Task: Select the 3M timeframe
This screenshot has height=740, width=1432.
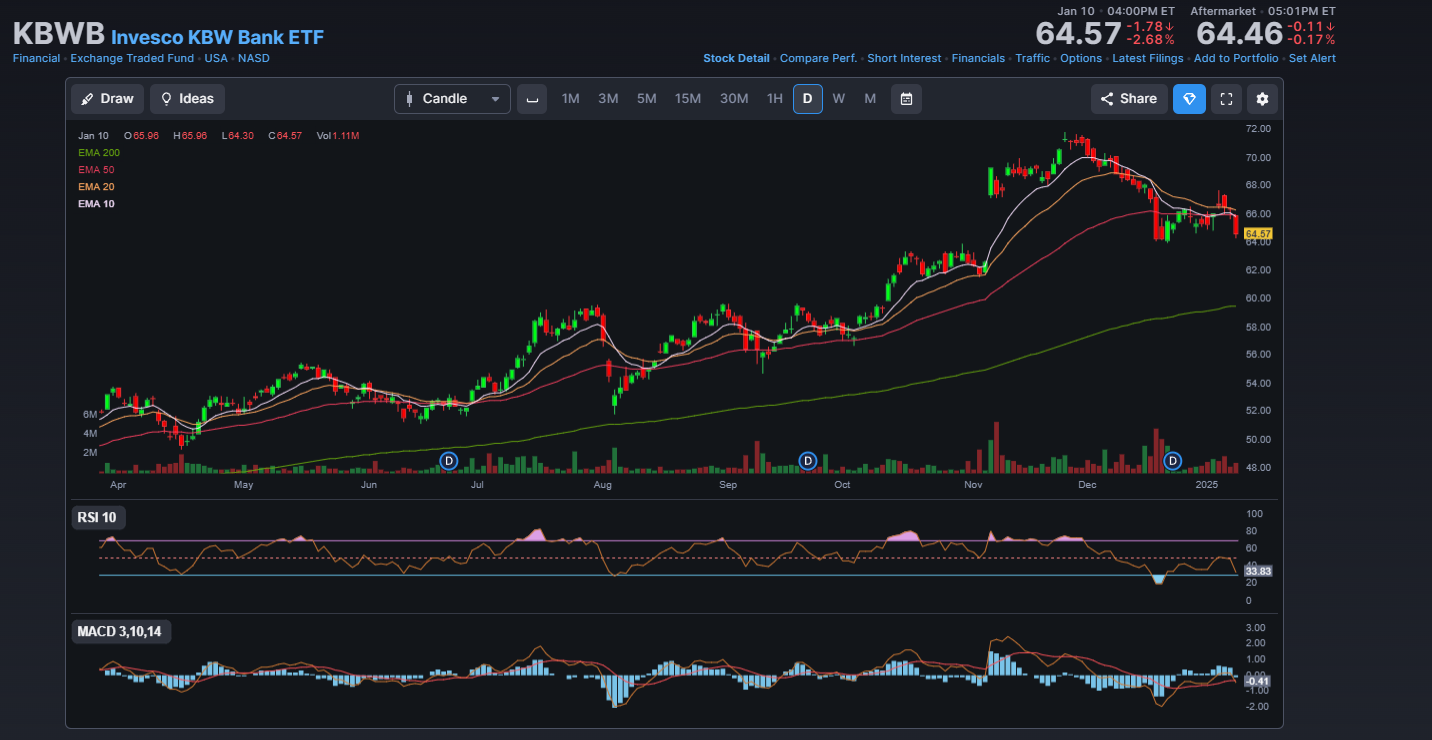Action: point(608,99)
